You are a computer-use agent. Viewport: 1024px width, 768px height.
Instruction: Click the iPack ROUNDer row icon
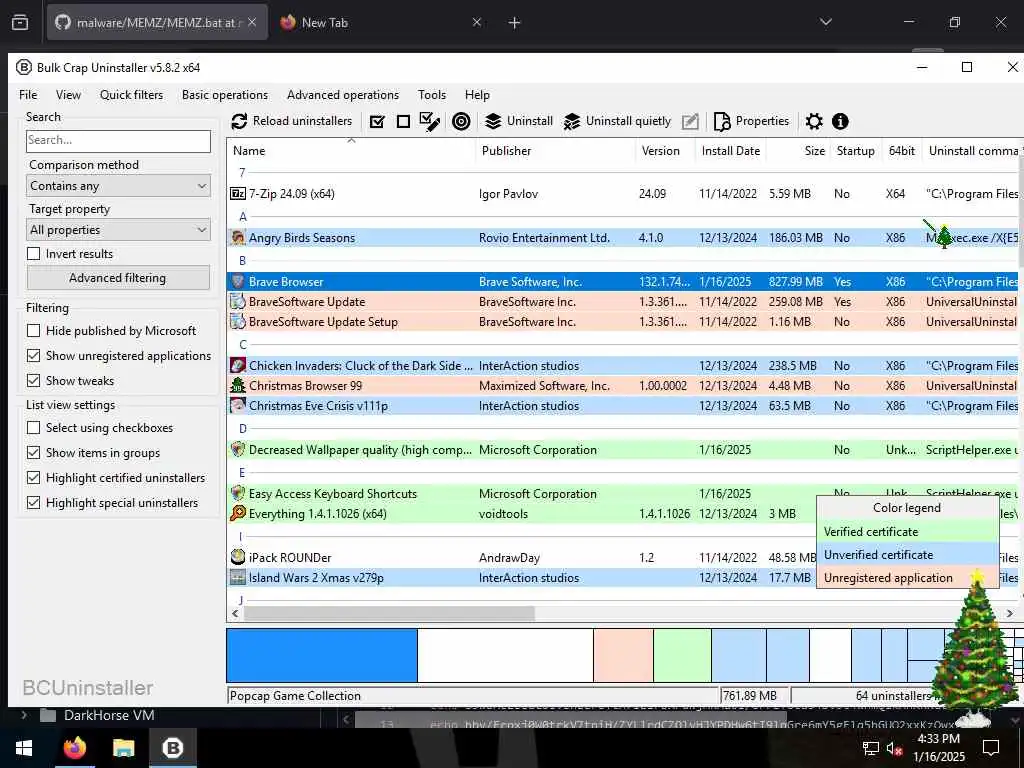click(x=238, y=558)
